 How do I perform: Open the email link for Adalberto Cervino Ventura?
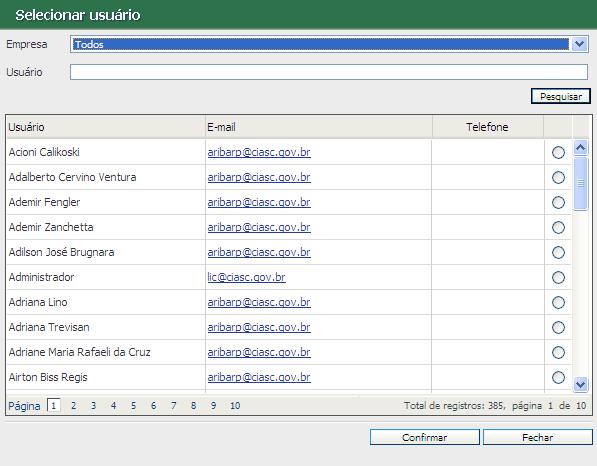(x=259, y=177)
